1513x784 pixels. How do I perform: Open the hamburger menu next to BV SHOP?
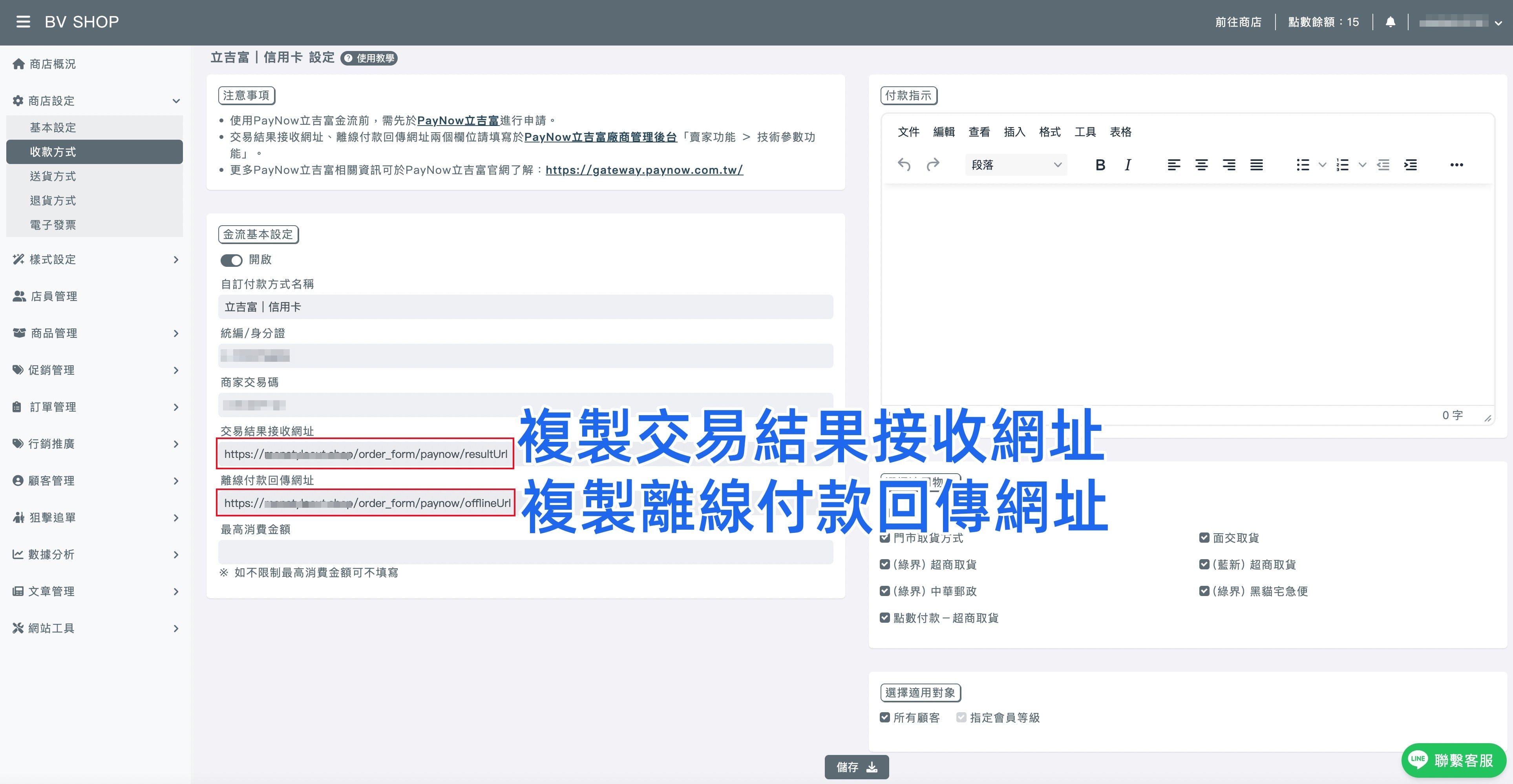[x=23, y=22]
